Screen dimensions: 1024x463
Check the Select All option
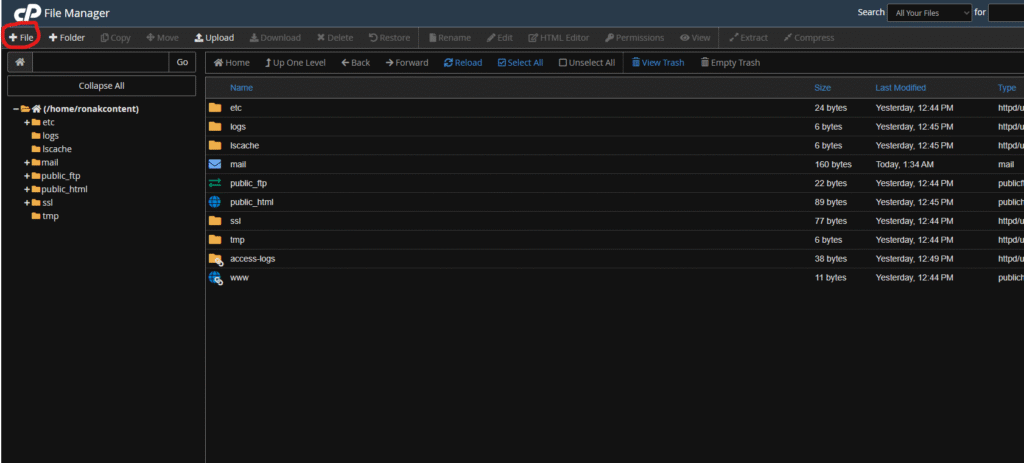tap(520, 63)
